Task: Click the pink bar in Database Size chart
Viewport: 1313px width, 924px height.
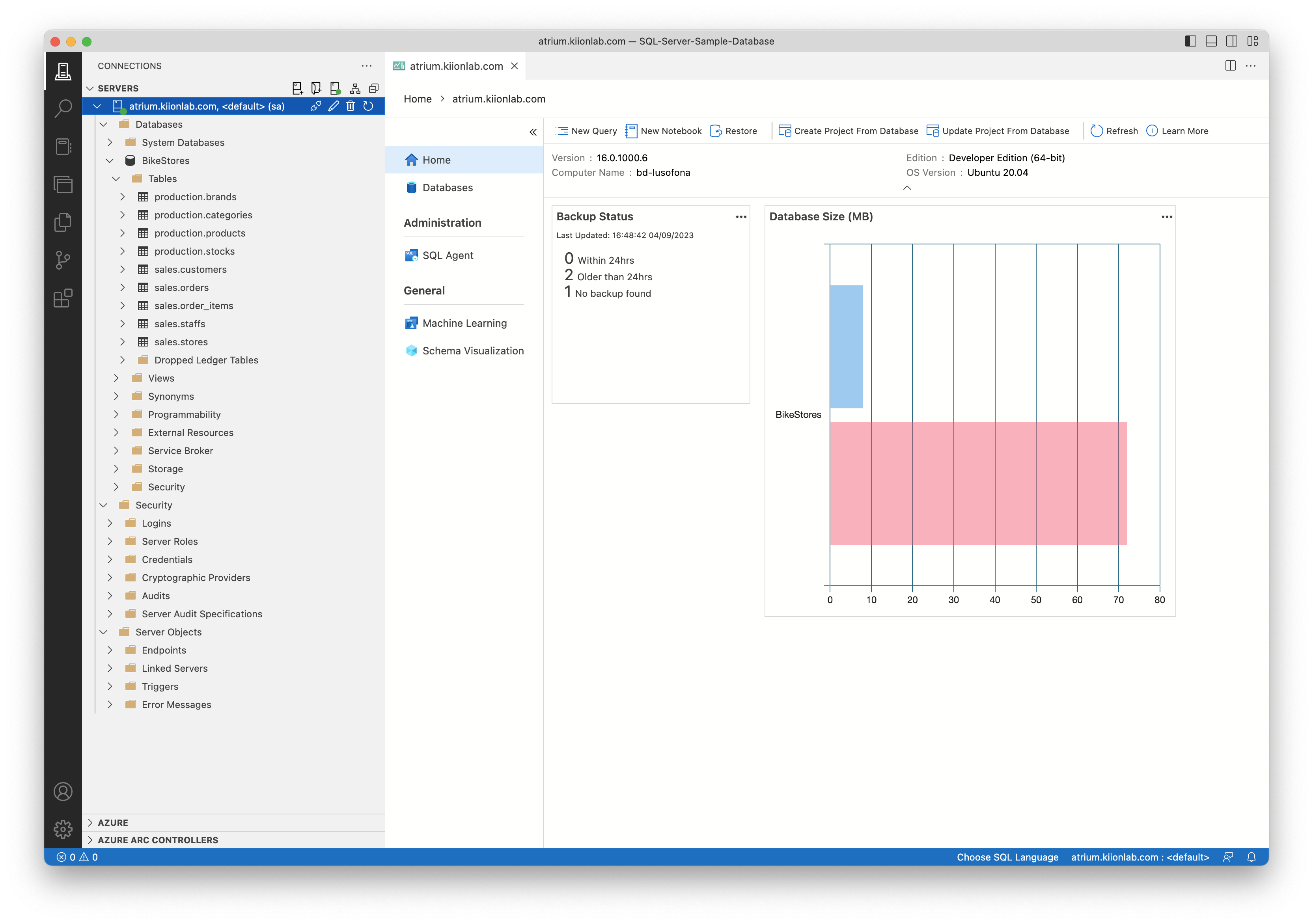Action: [x=979, y=483]
